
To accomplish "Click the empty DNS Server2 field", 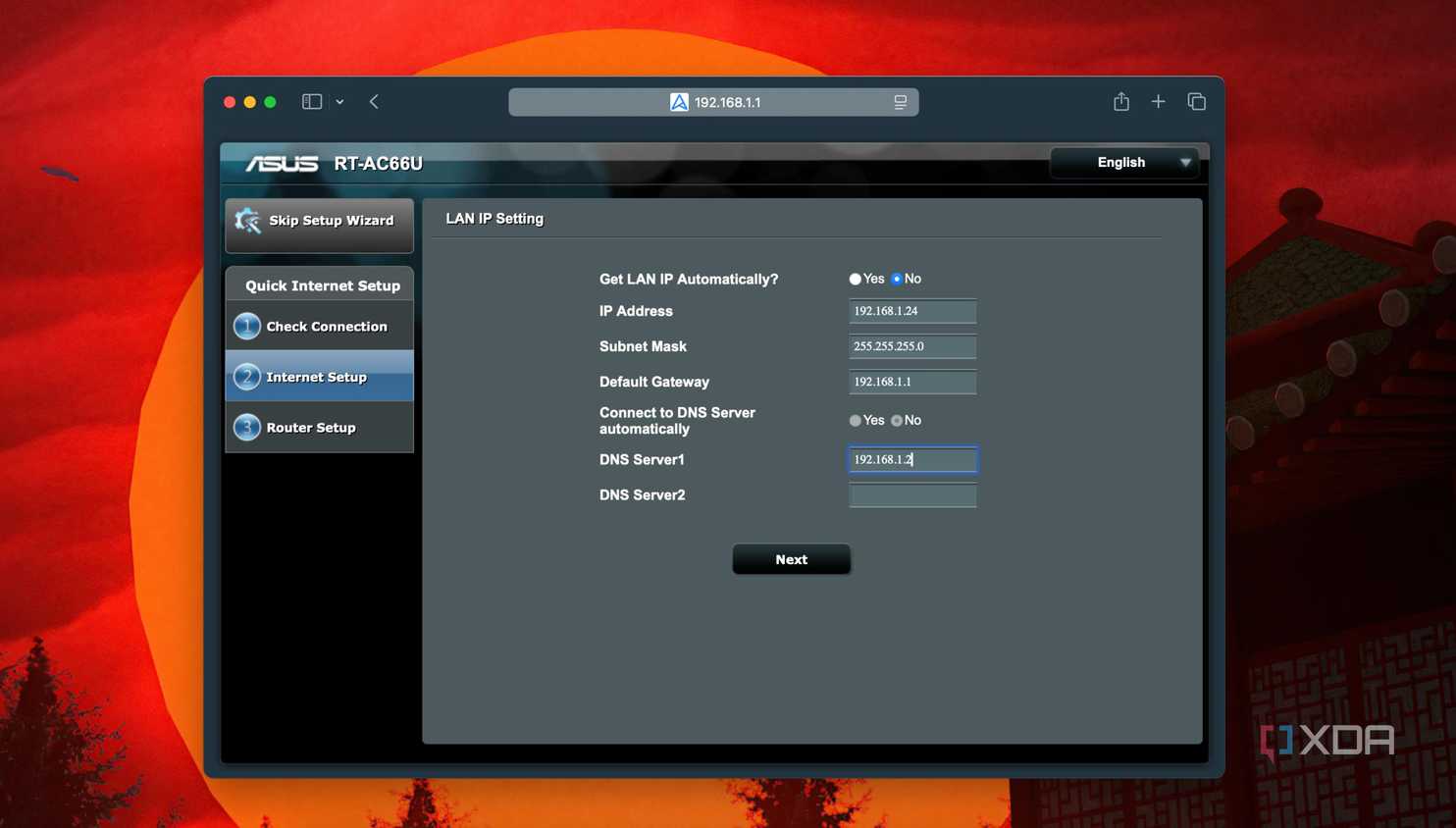I will 912,495.
